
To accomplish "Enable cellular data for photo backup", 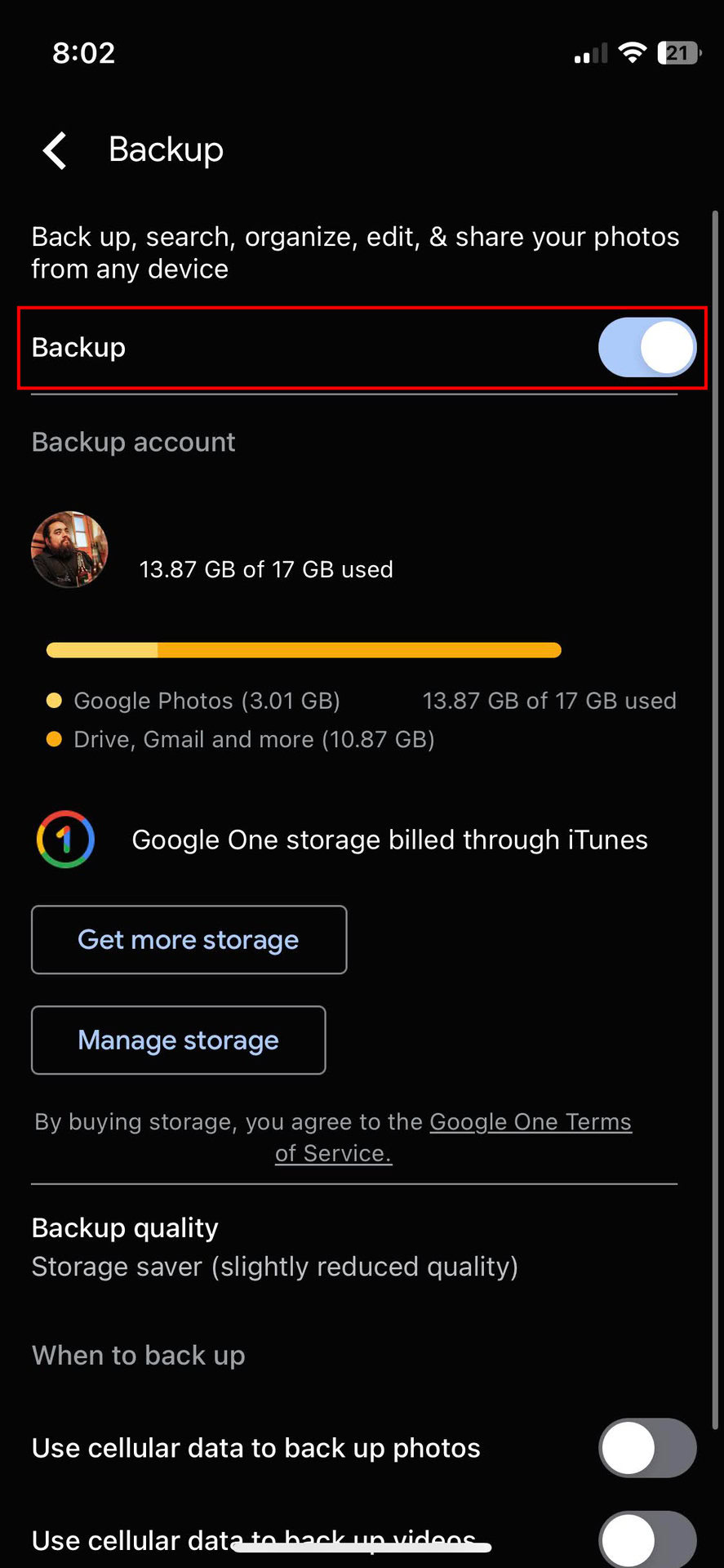I will coord(646,1448).
